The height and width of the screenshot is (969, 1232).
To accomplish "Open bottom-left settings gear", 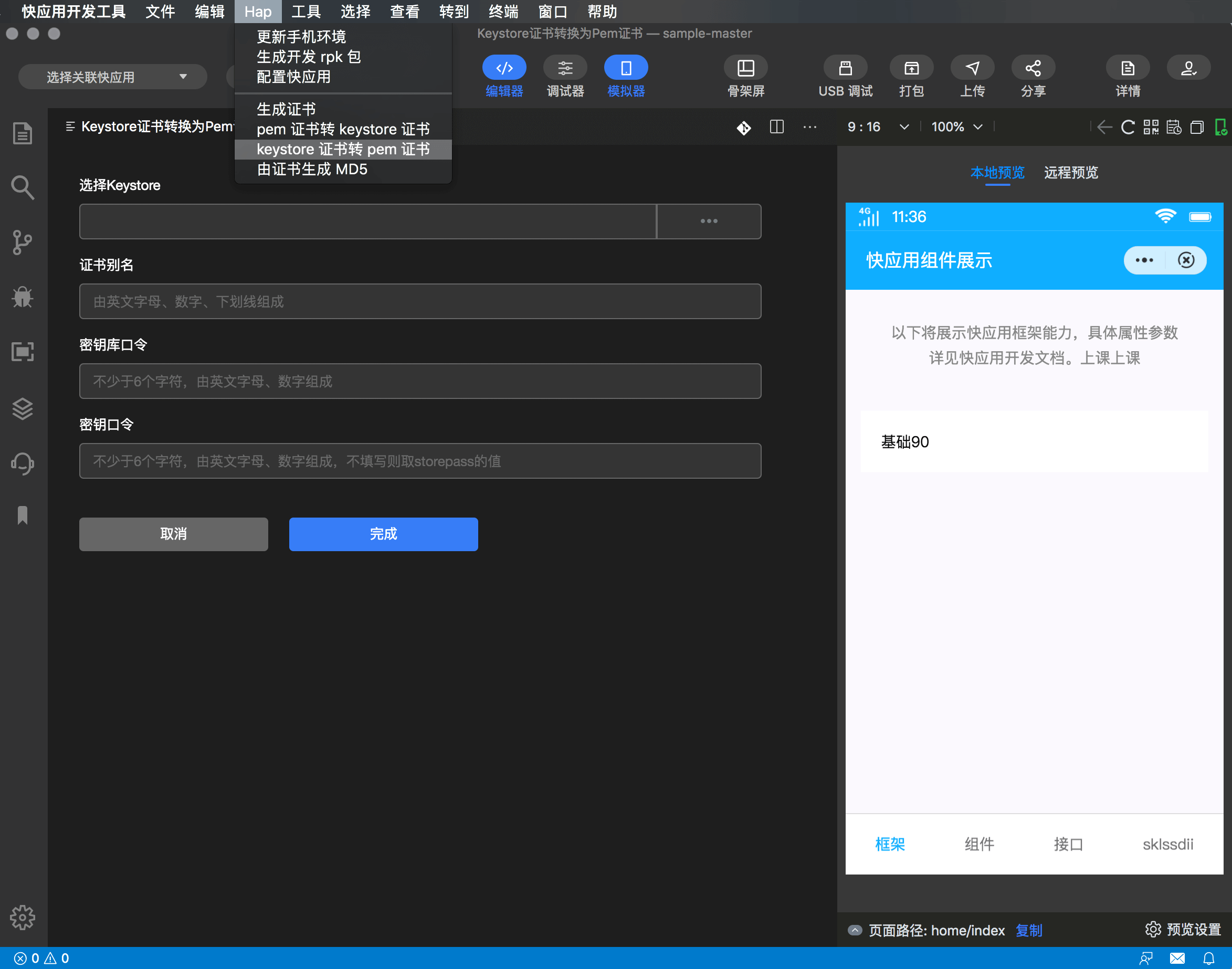I will (x=23, y=918).
